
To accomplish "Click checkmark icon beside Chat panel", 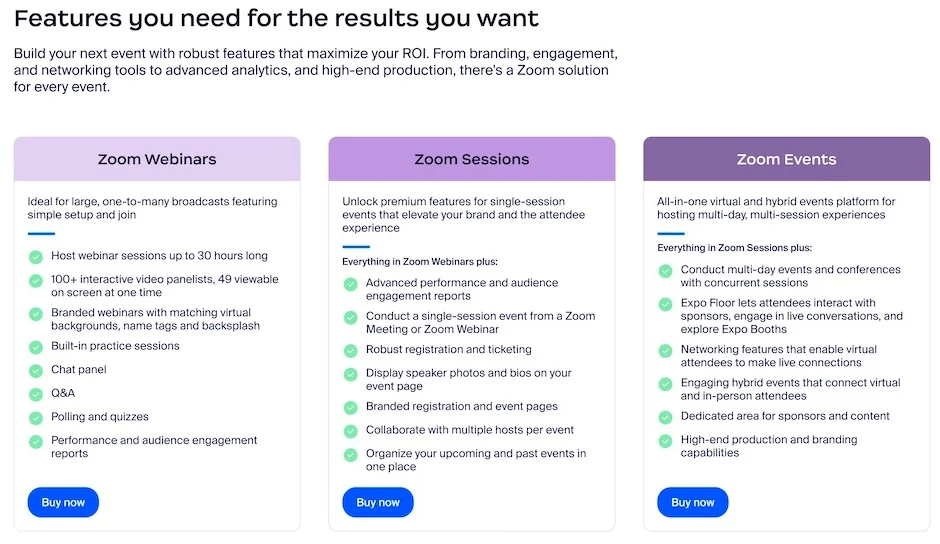I will pos(36,371).
